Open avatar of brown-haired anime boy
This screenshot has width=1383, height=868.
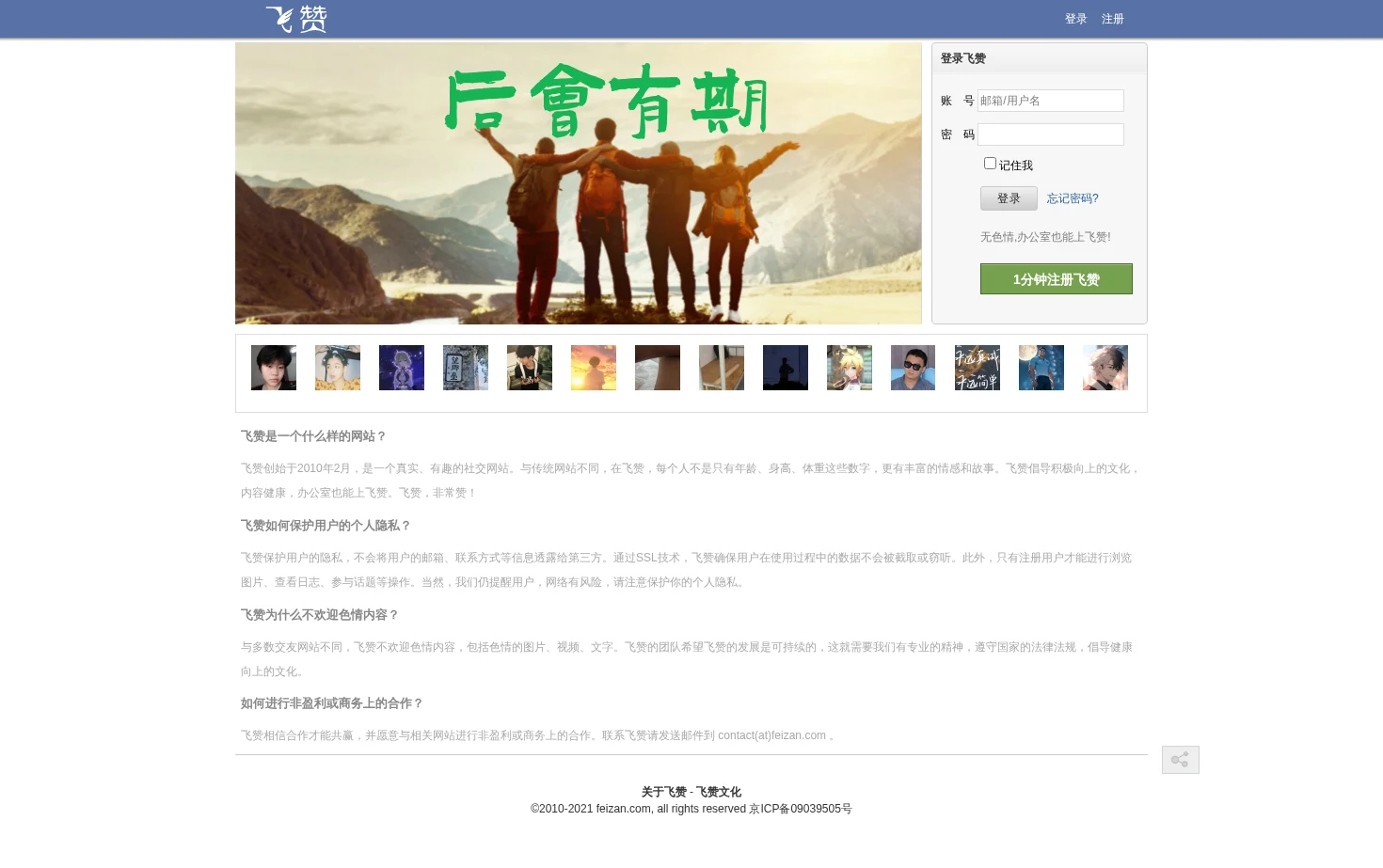point(1105,368)
